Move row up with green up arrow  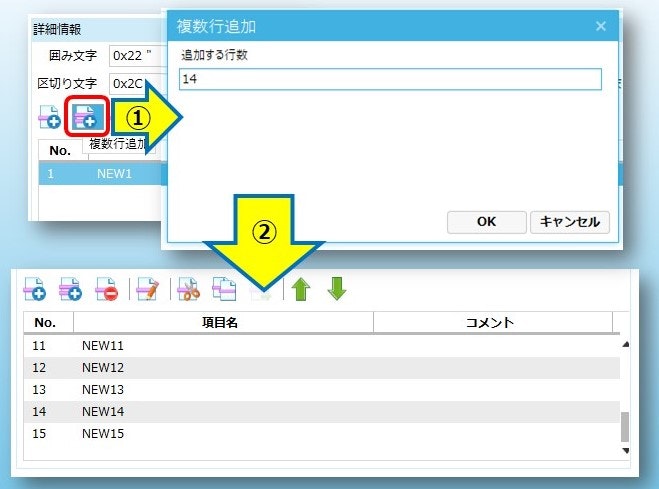pos(301,289)
